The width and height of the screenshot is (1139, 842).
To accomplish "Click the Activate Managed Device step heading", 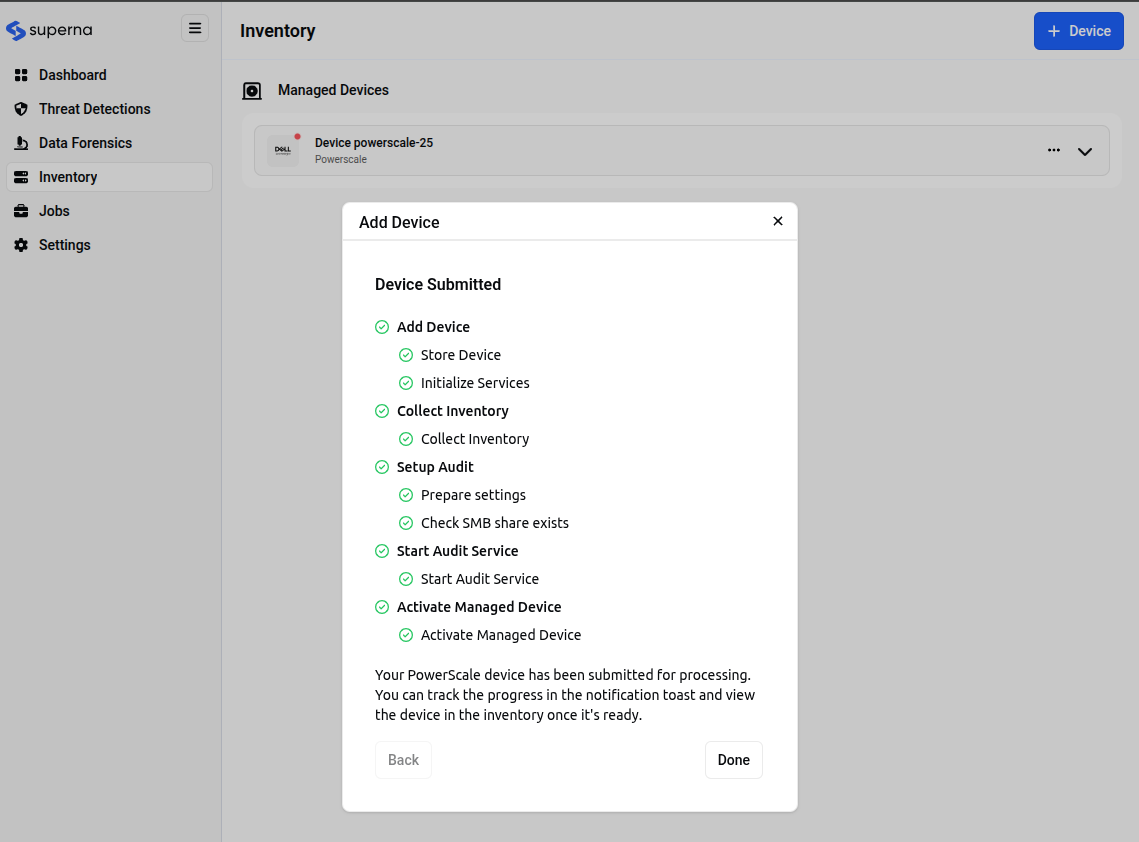I will point(479,607).
